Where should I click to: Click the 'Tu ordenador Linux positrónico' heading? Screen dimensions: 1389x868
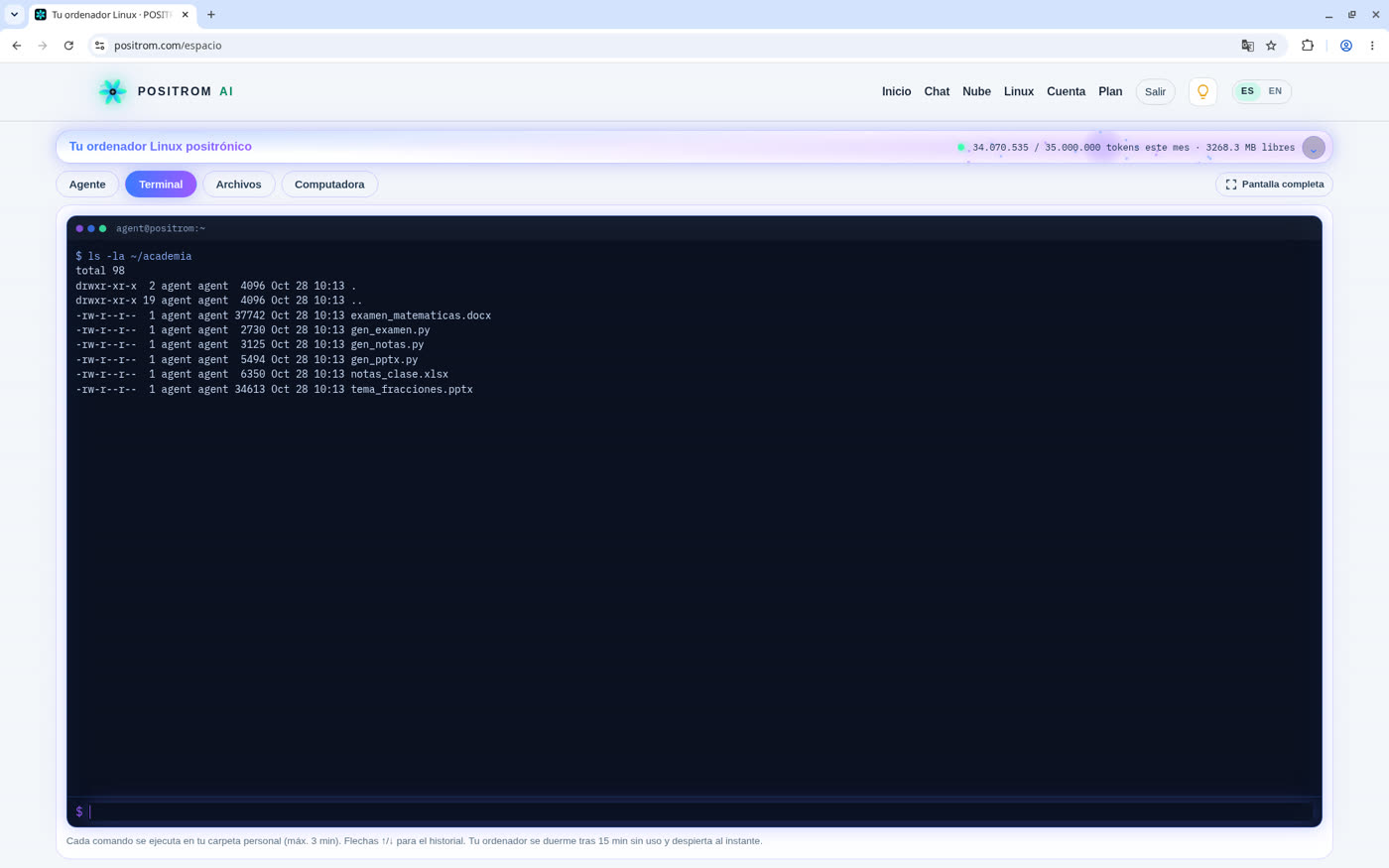point(161,147)
